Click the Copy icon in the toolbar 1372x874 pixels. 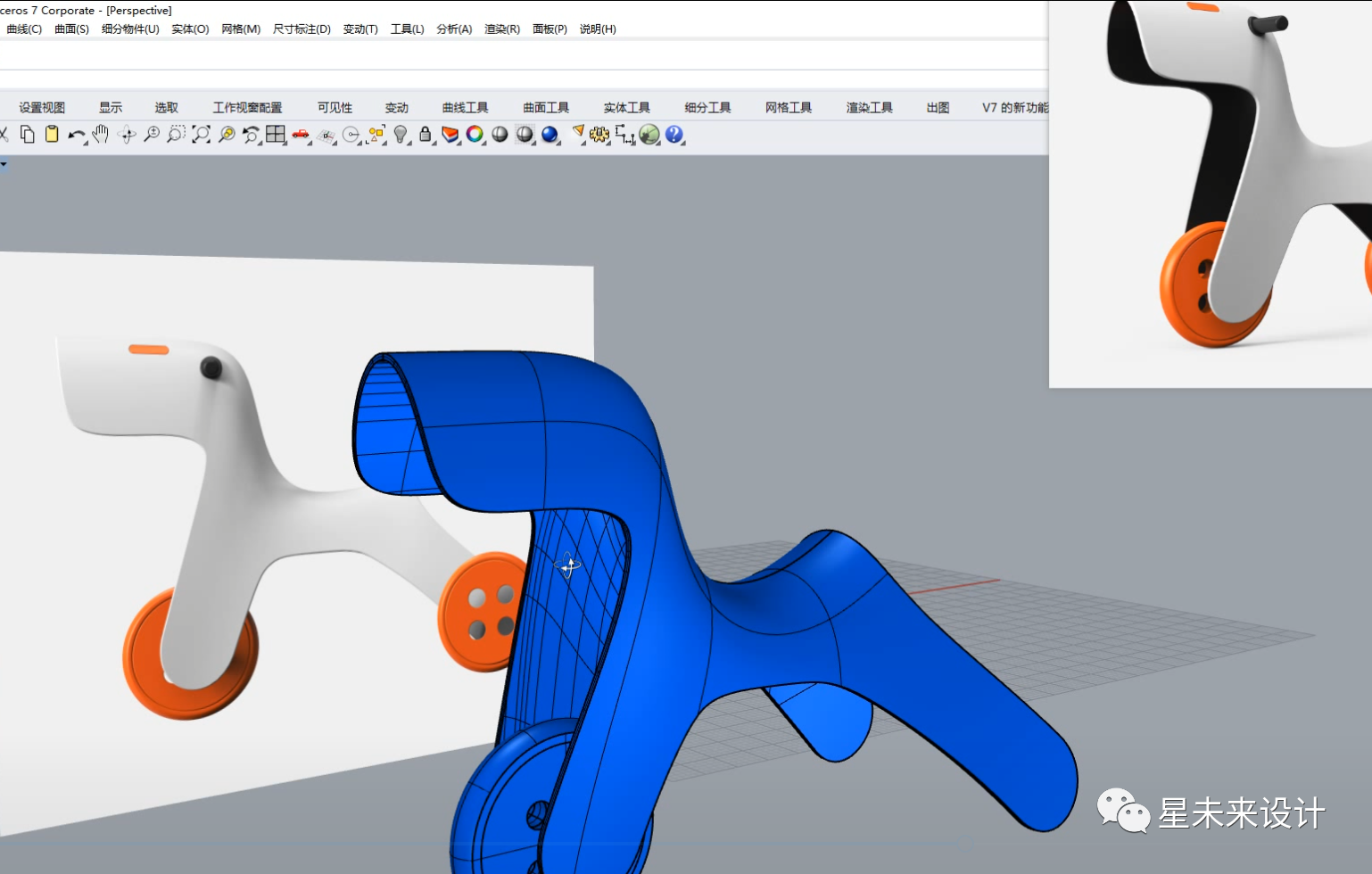point(28,135)
